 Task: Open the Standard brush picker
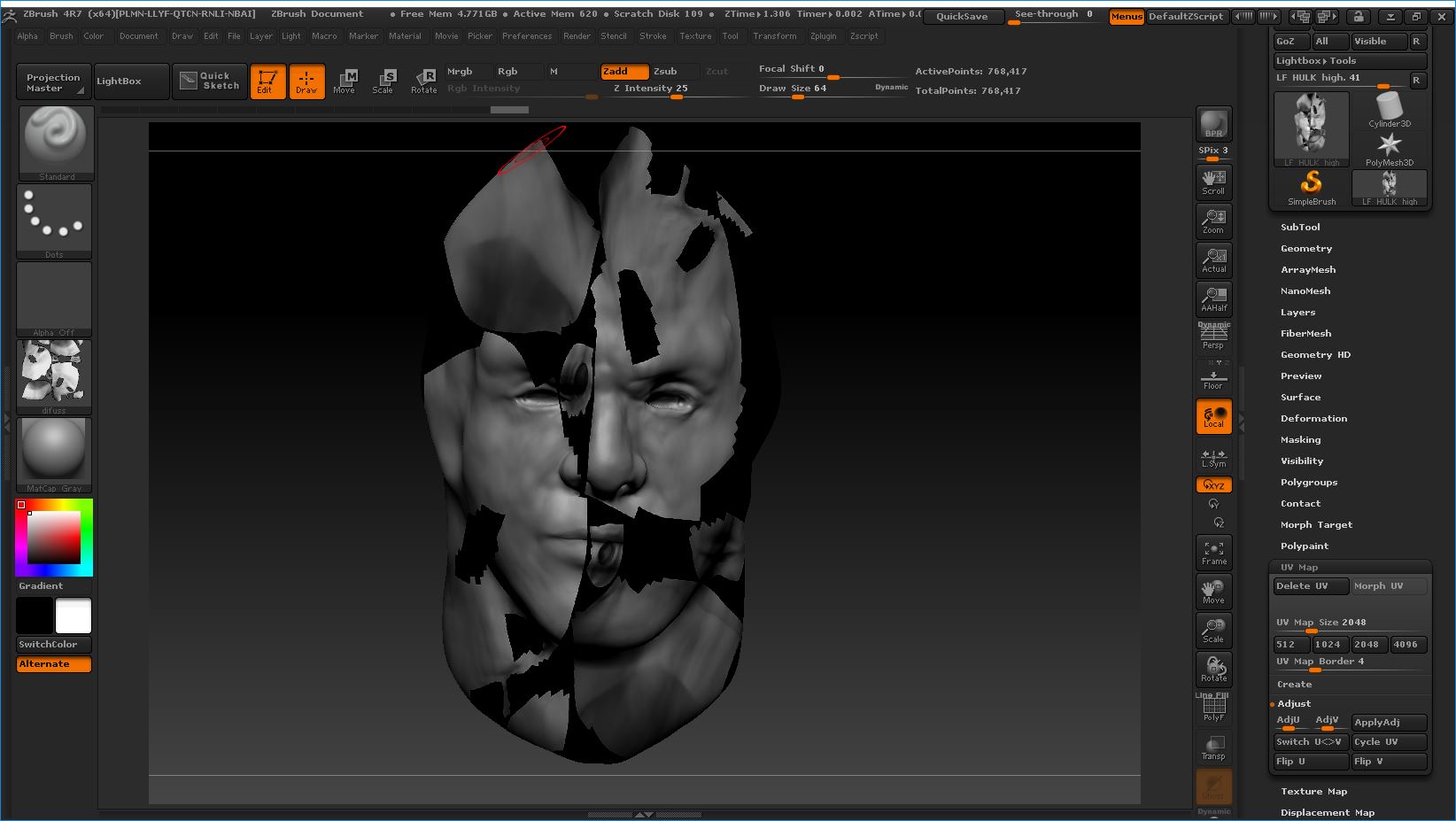(x=56, y=143)
